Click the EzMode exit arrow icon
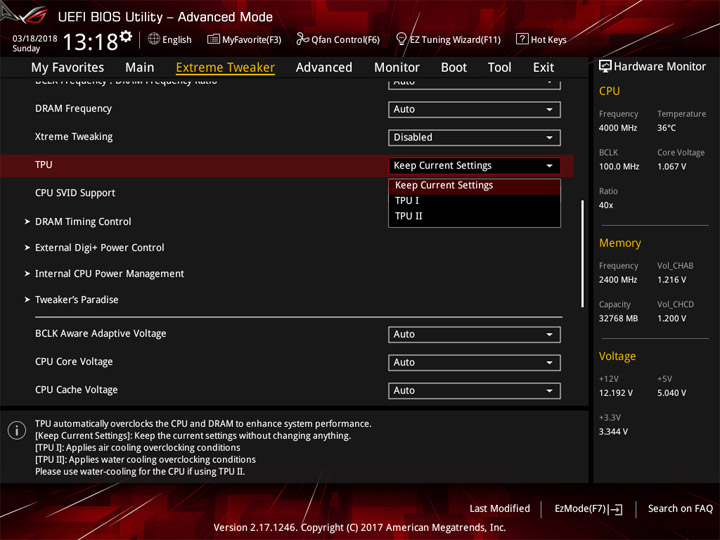This screenshot has width=720, height=540. 616,509
